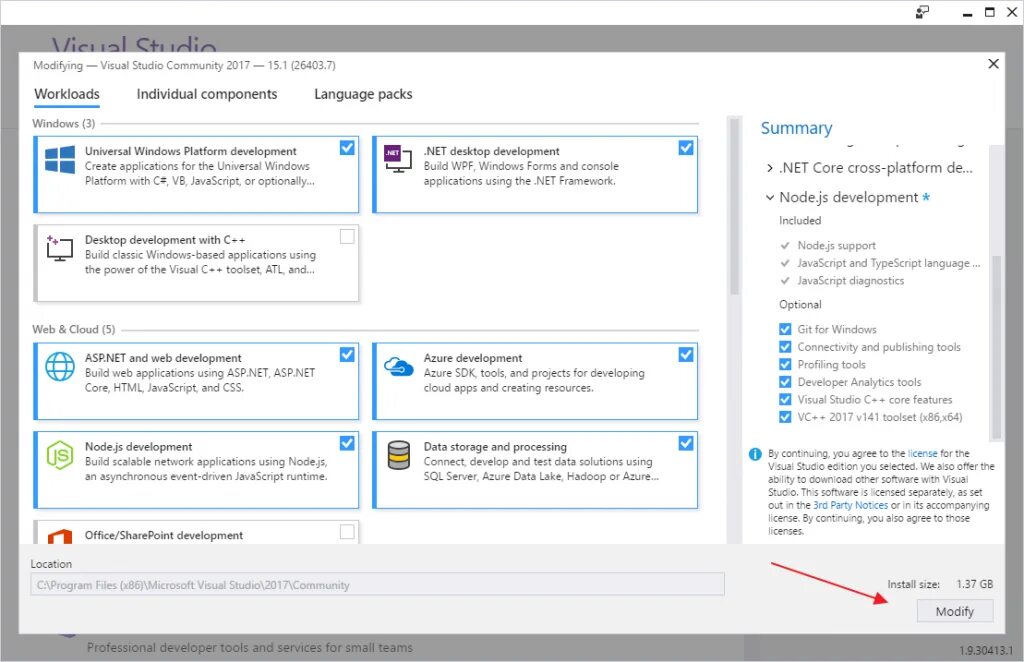Uncheck Connectivity and publishing tools option
The width and height of the screenshot is (1024, 662).
tap(785, 347)
